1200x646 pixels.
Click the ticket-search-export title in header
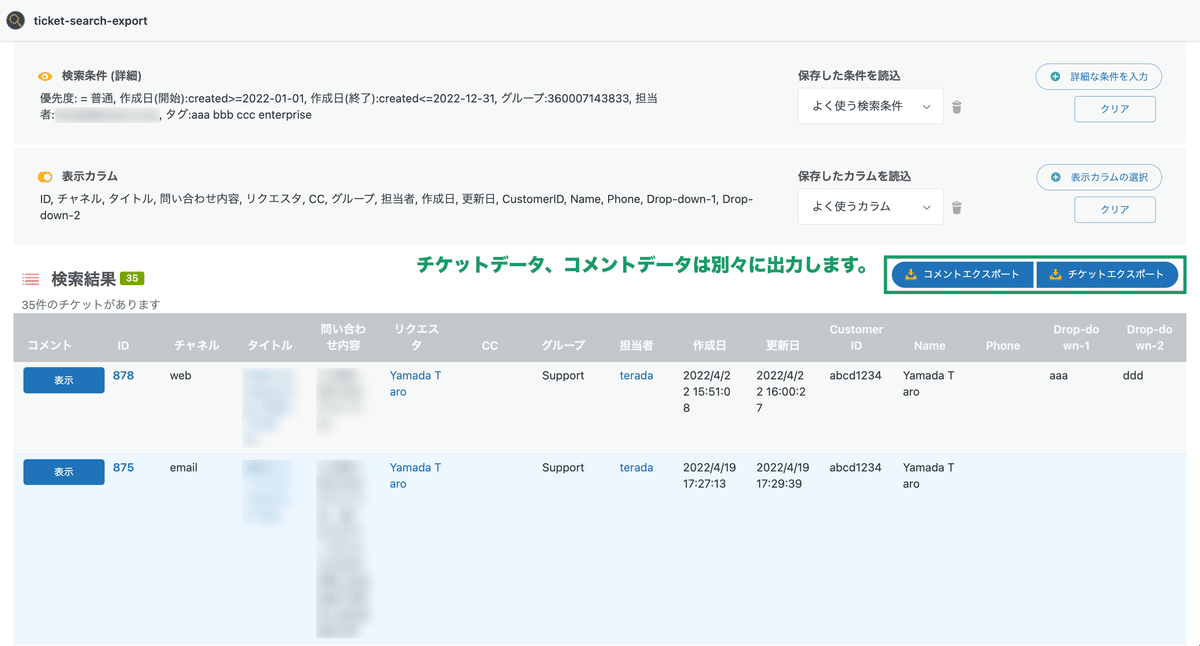[90, 20]
